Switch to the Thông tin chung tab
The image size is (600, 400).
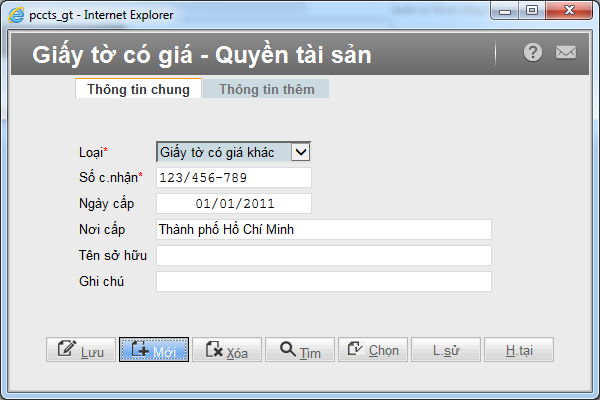point(138,89)
